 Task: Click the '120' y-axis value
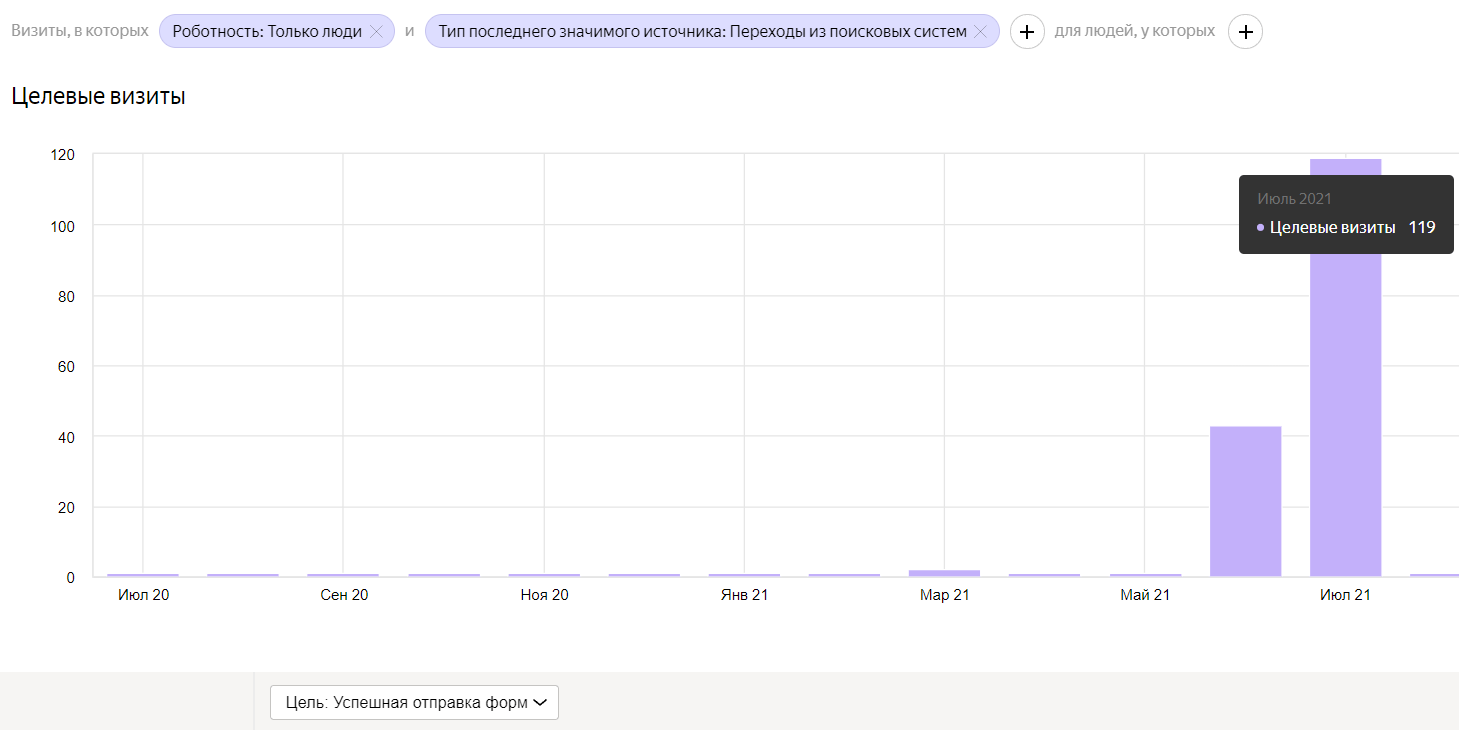pos(63,155)
